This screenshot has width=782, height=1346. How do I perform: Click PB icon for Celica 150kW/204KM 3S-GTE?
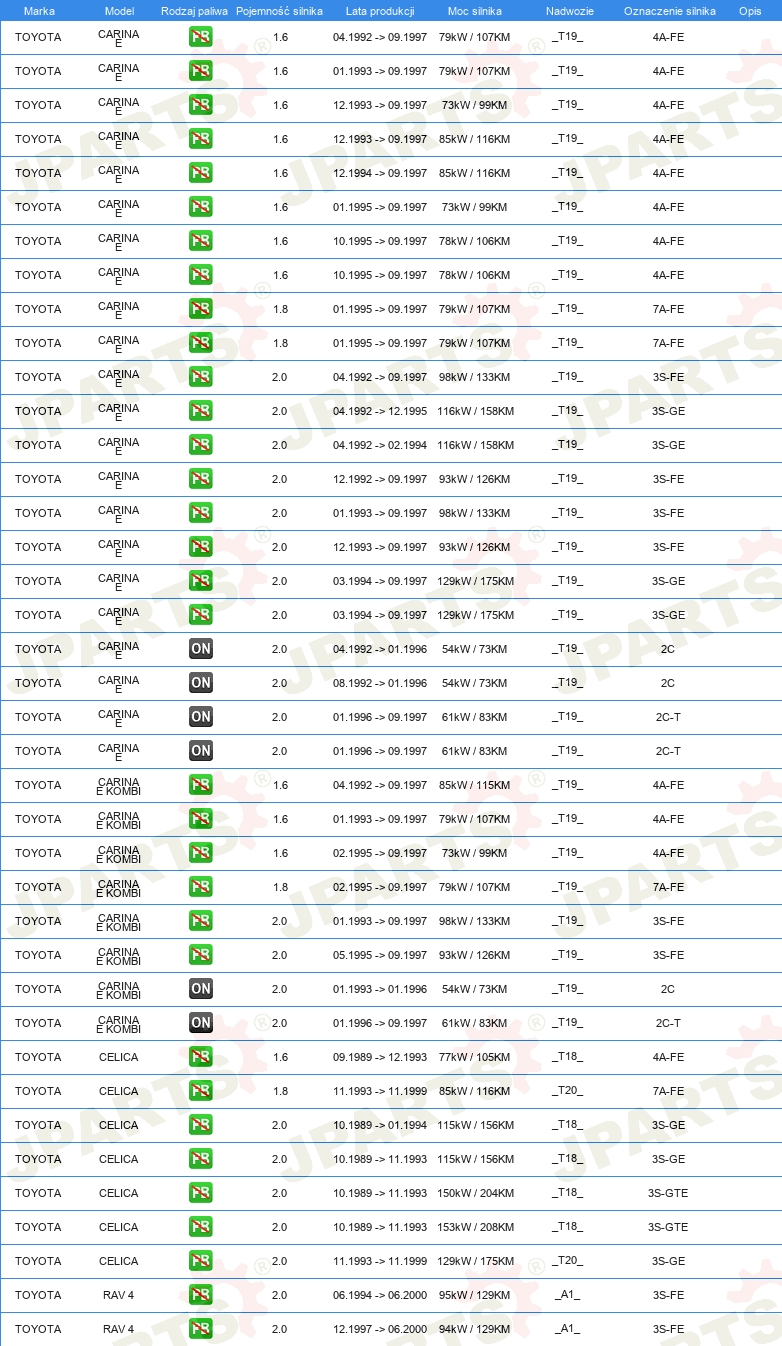point(200,1193)
